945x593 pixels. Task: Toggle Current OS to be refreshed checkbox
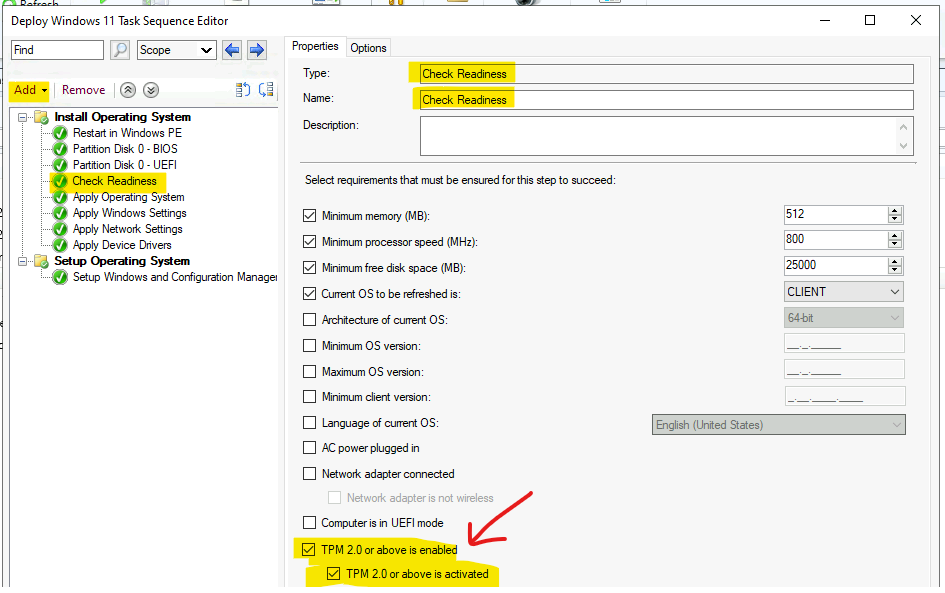click(x=309, y=293)
